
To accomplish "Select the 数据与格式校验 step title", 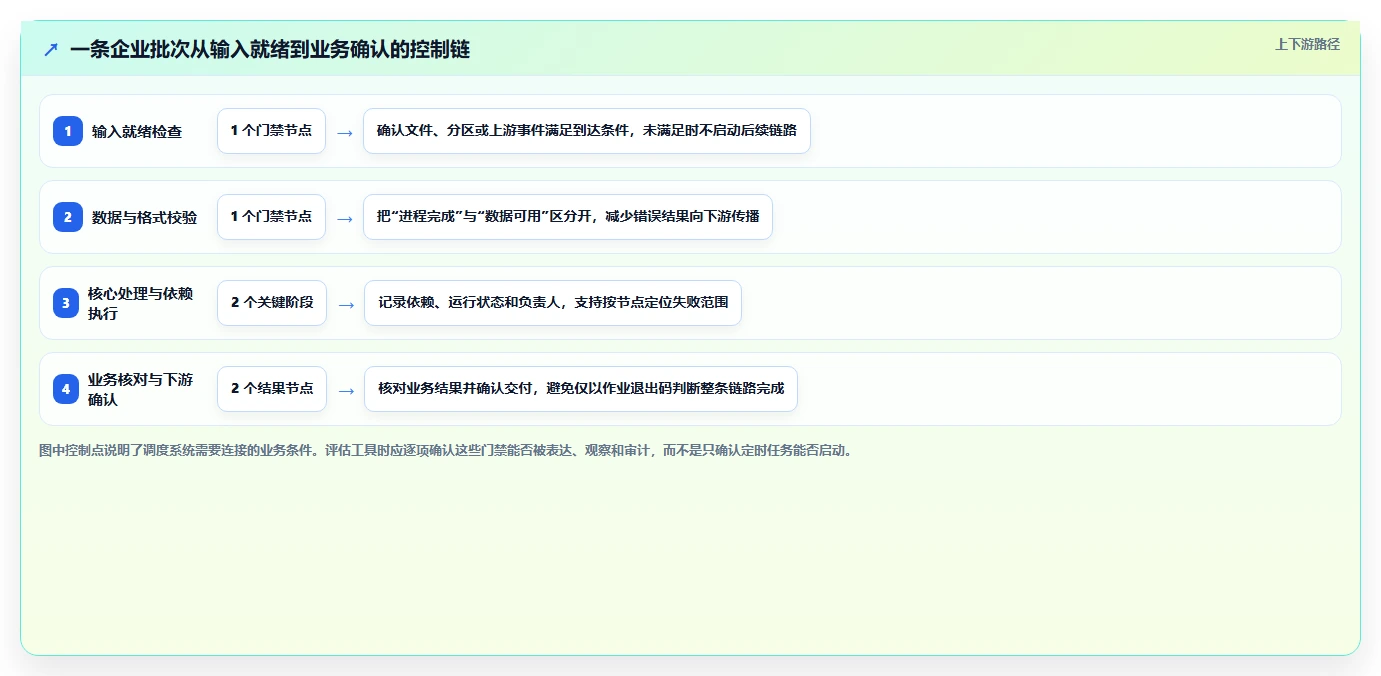I will pyautogui.click(x=144, y=217).
